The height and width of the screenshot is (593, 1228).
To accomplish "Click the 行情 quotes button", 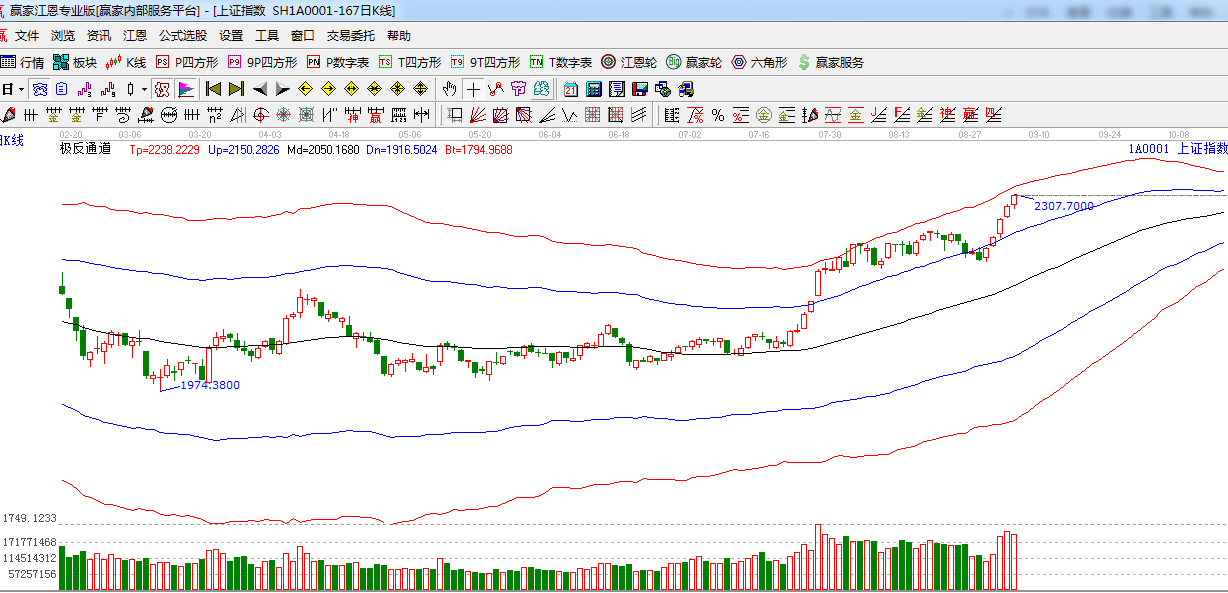I will click(x=23, y=62).
